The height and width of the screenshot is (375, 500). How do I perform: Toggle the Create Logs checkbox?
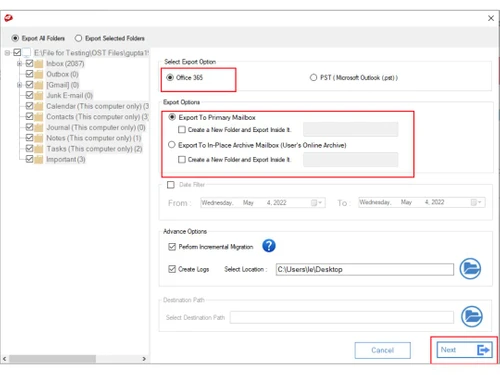click(172, 269)
